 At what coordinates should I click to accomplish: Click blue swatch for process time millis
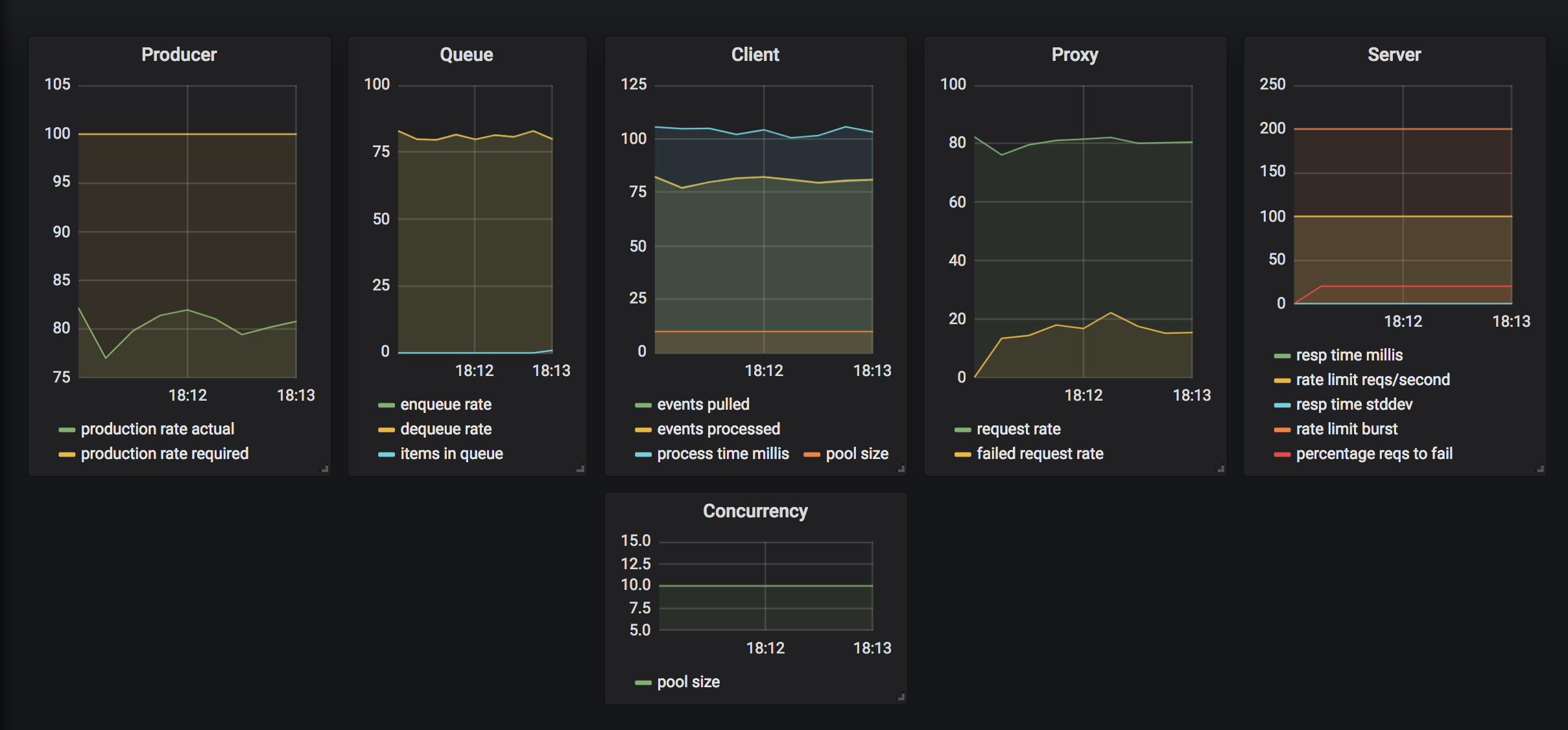pyautogui.click(x=643, y=454)
